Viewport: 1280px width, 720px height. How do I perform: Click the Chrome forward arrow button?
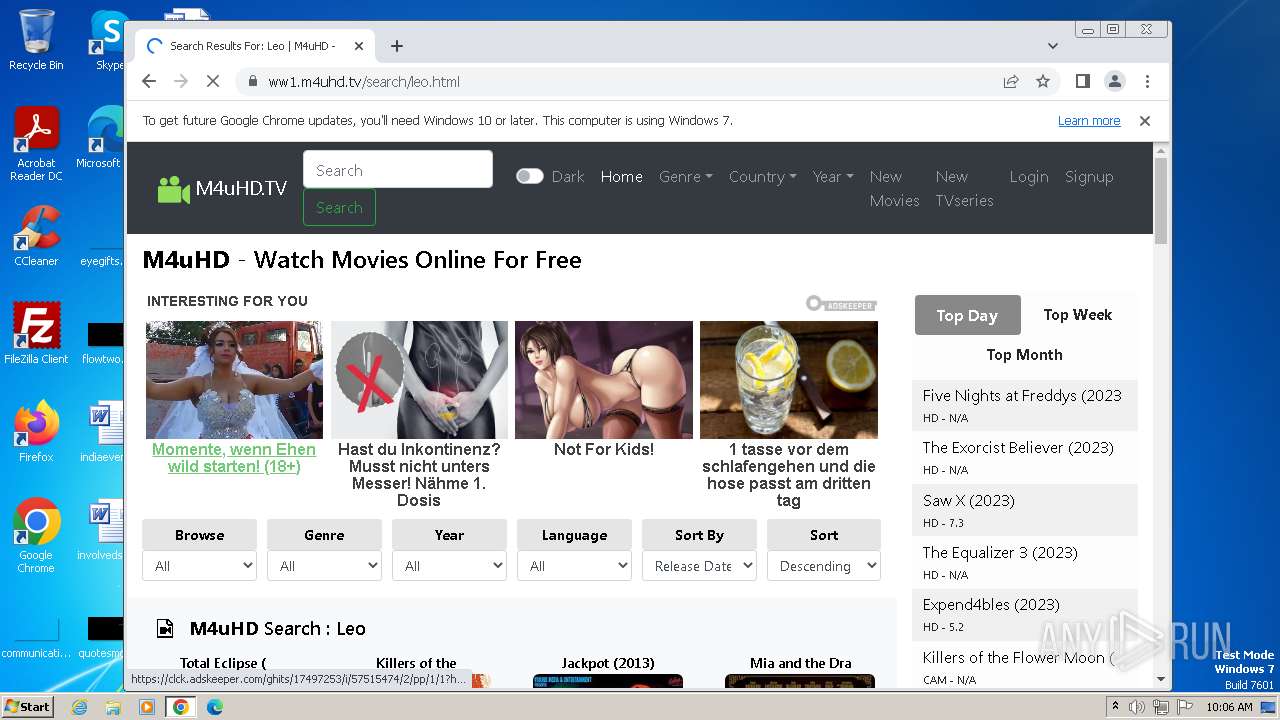point(181,81)
